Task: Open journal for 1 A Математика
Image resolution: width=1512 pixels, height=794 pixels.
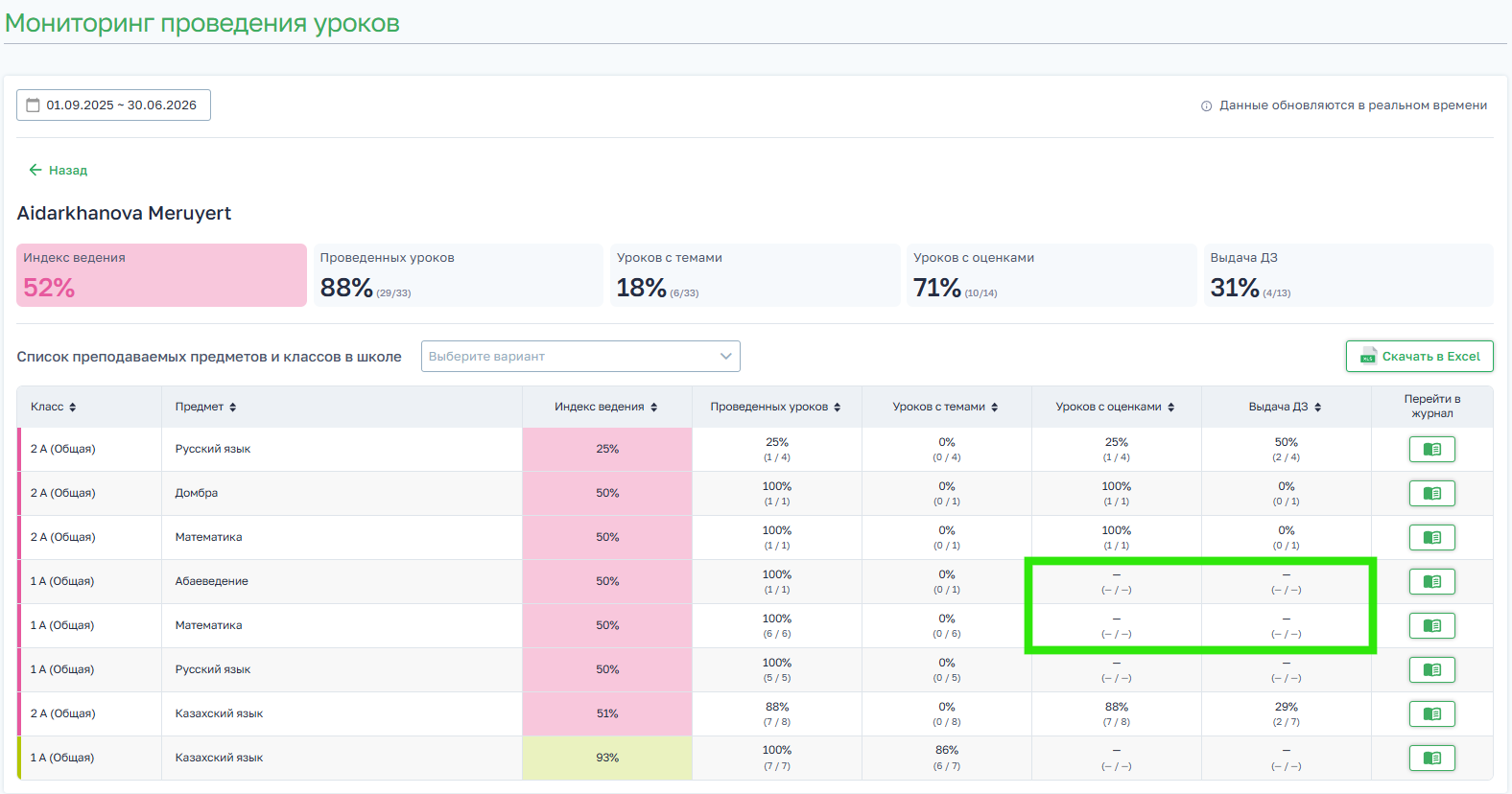Action: [x=1431, y=625]
